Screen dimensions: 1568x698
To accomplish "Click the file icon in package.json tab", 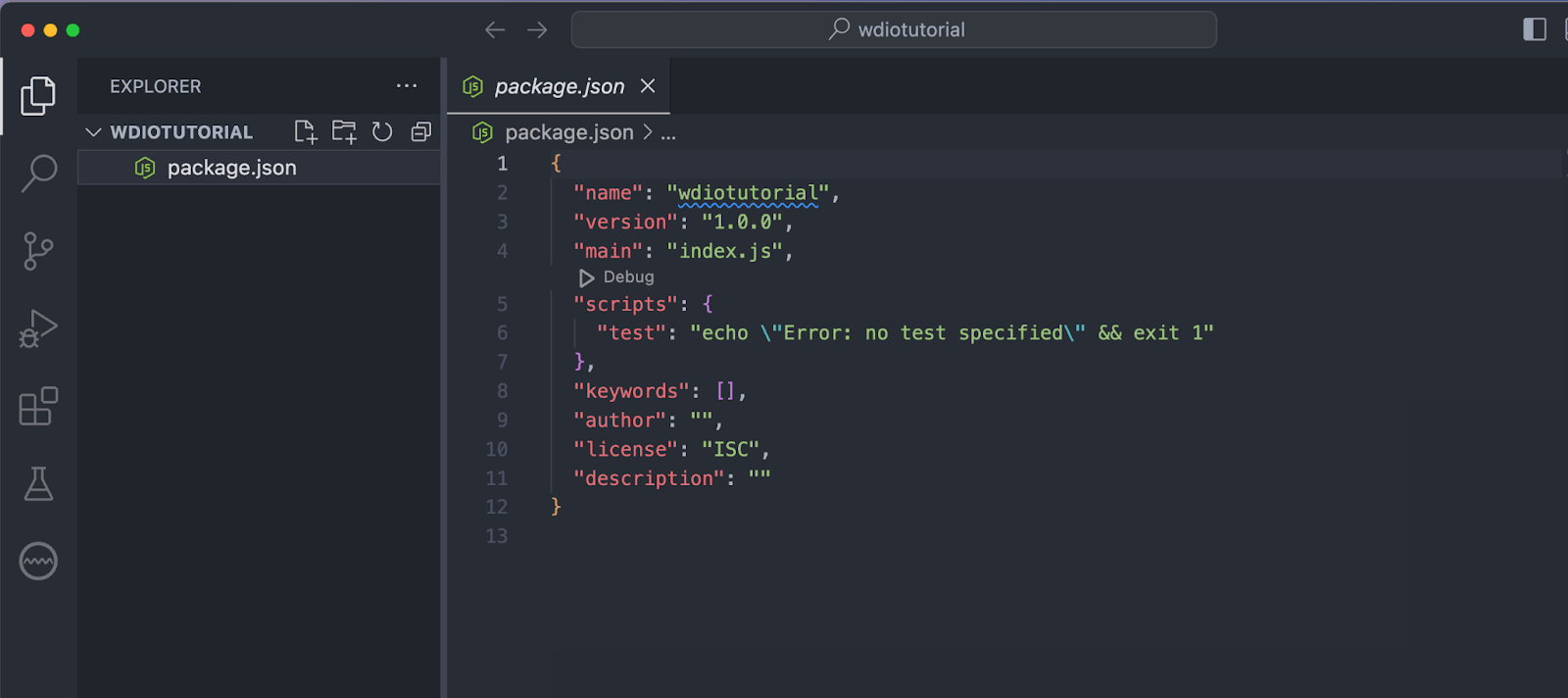I will coord(472,86).
